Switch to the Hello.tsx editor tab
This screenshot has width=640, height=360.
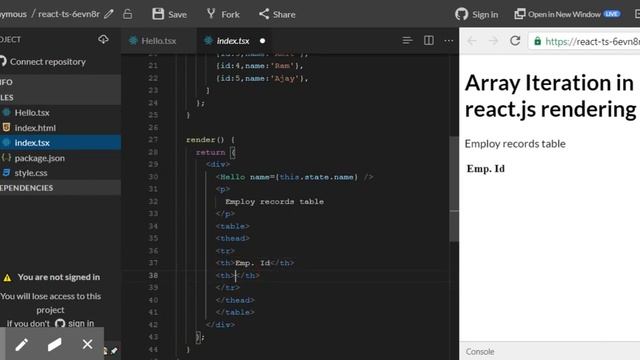158,41
